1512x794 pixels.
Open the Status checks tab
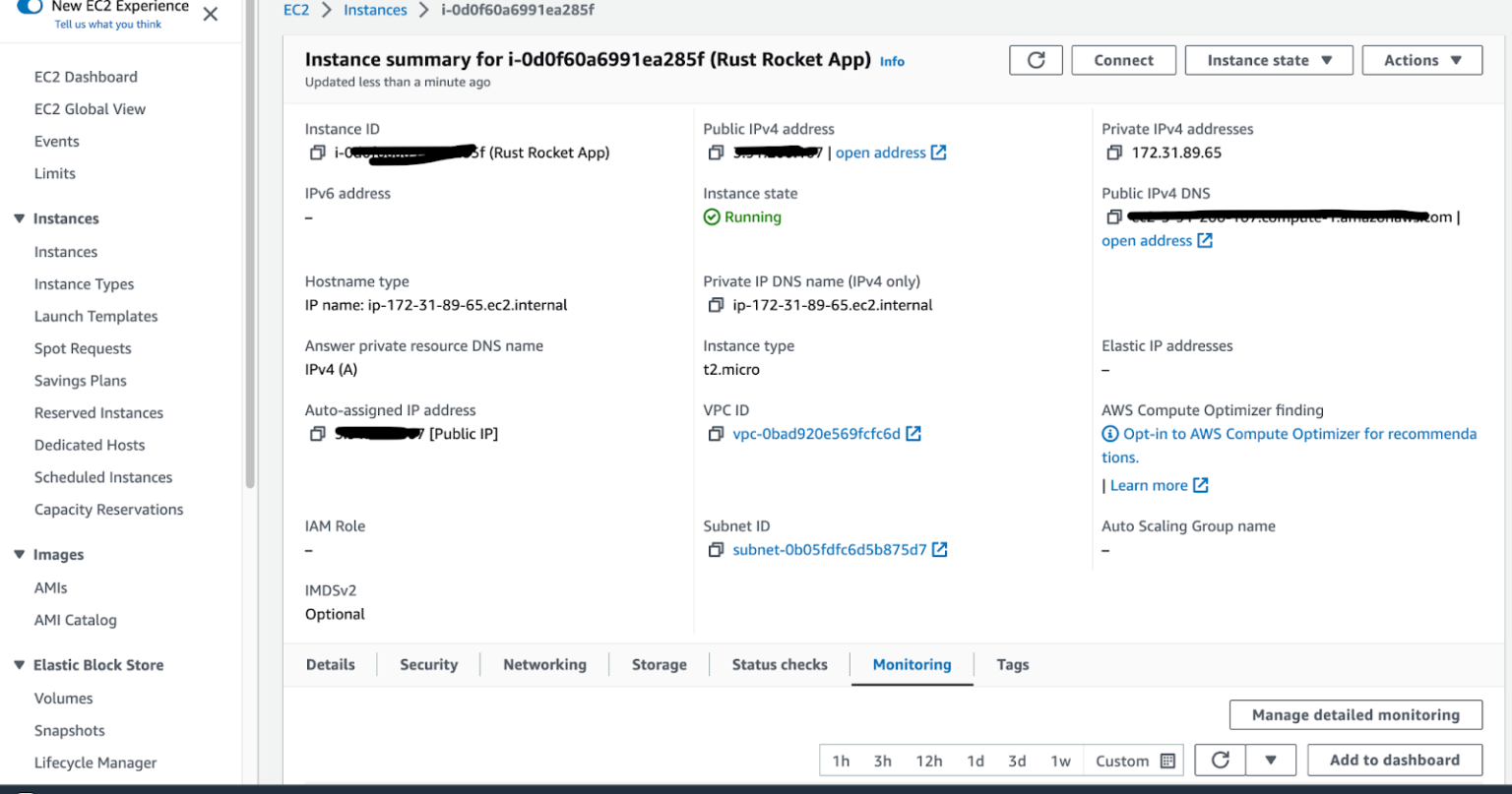pos(780,665)
